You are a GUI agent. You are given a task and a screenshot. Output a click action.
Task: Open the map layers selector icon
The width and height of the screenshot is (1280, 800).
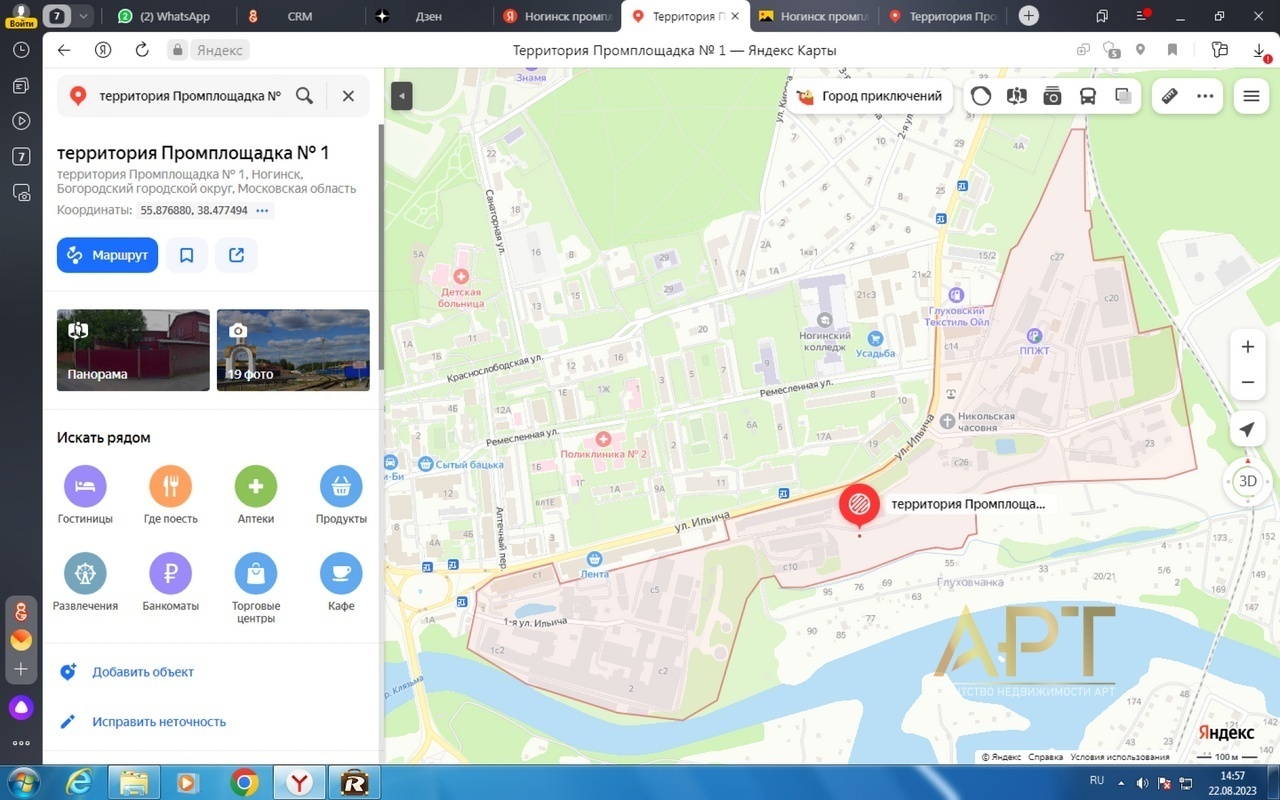(1123, 96)
